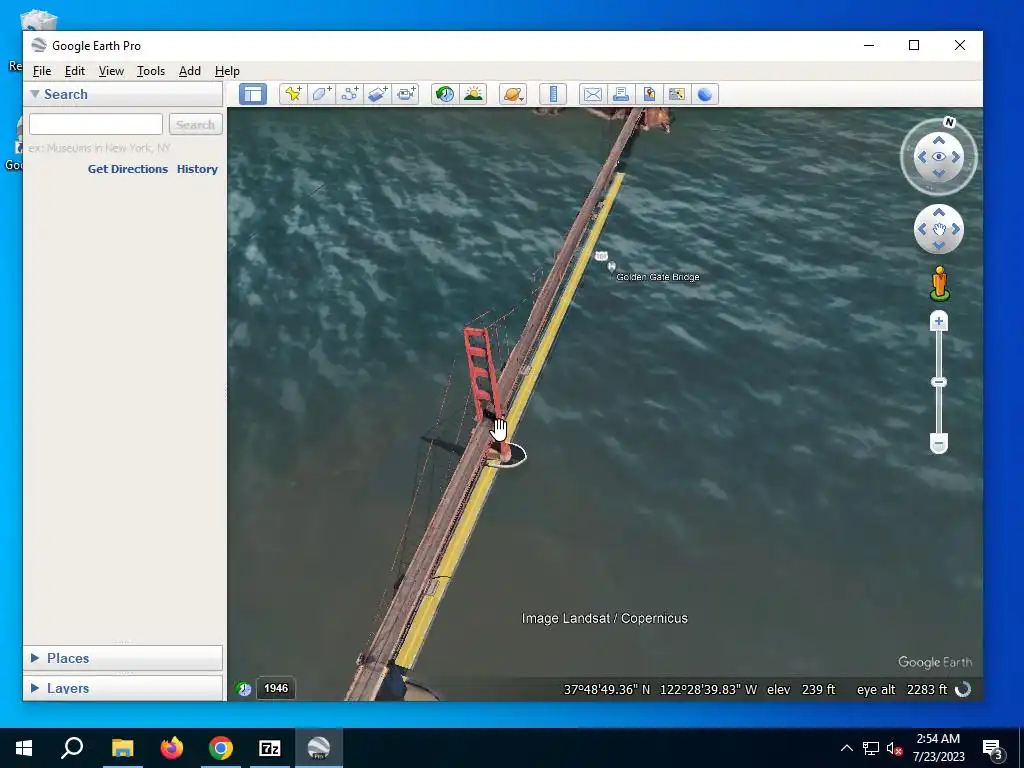
Task: Click the N north reset button
Action: [x=950, y=122]
